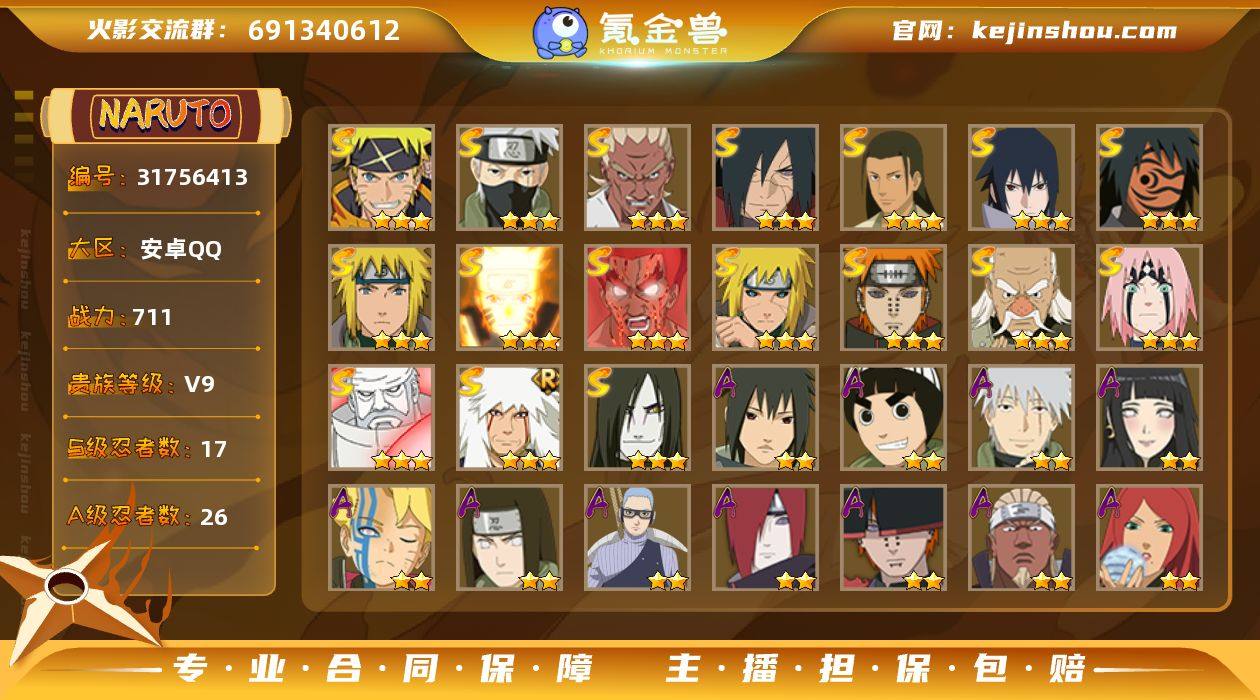Click the shuriken emblem in the corner
1260x700 pixels.
pos(70,590)
